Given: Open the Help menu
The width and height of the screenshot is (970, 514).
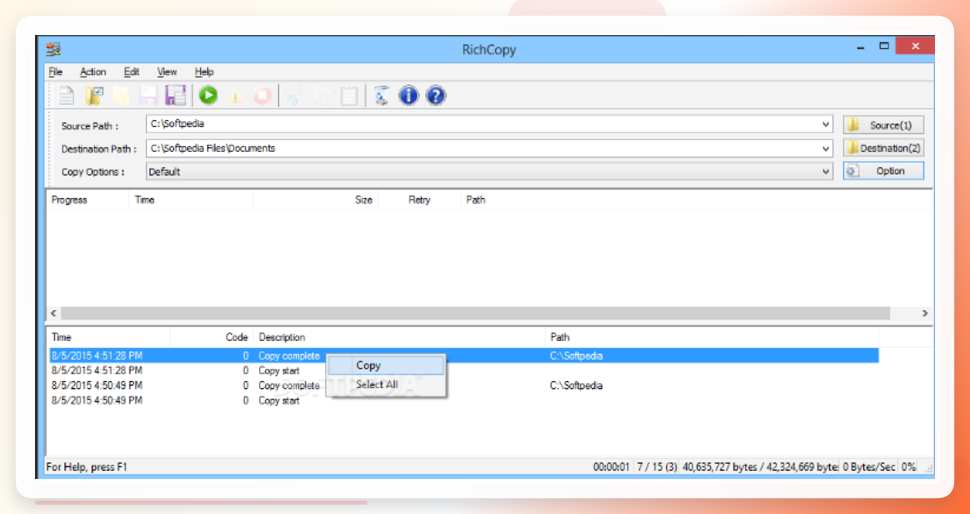Looking at the screenshot, I should coord(204,72).
